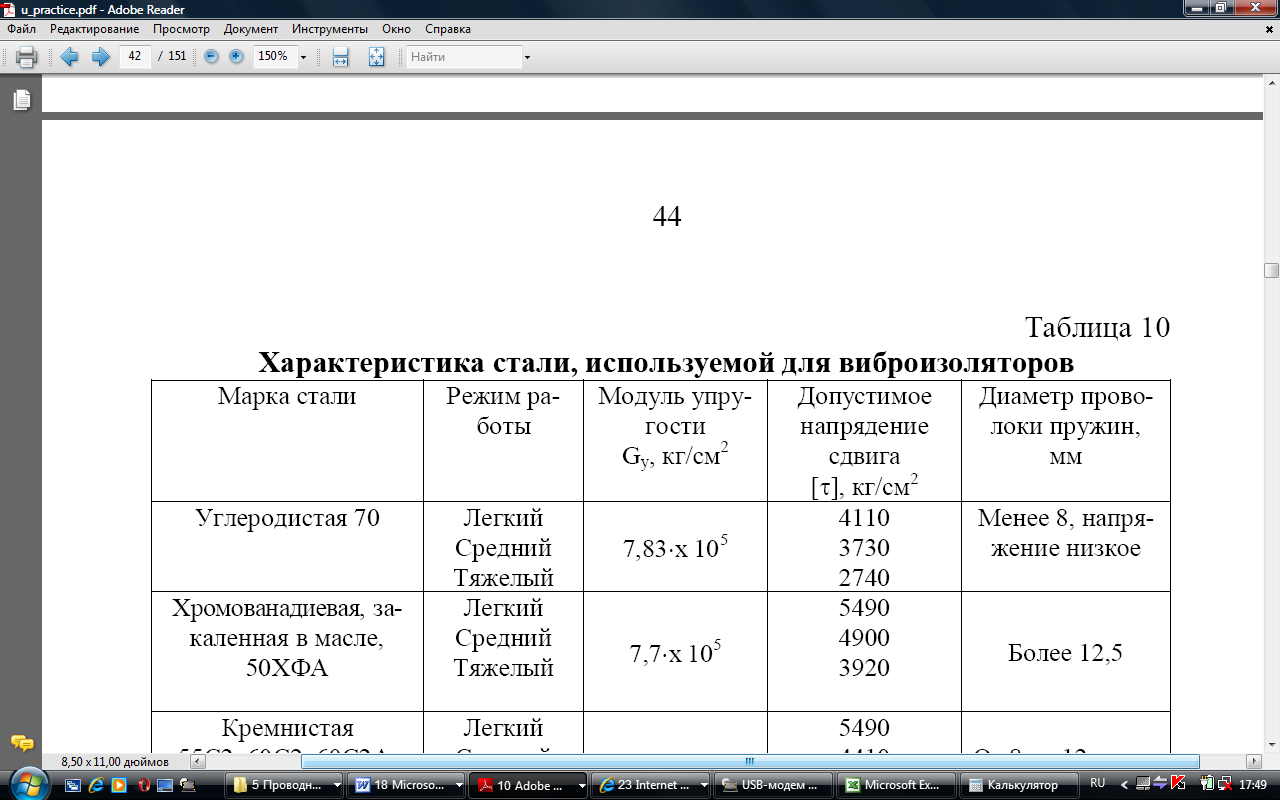Viewport: 1280px width, 800px height.
Task: Open the zoom level dropdown arrow
Action: 303,57
